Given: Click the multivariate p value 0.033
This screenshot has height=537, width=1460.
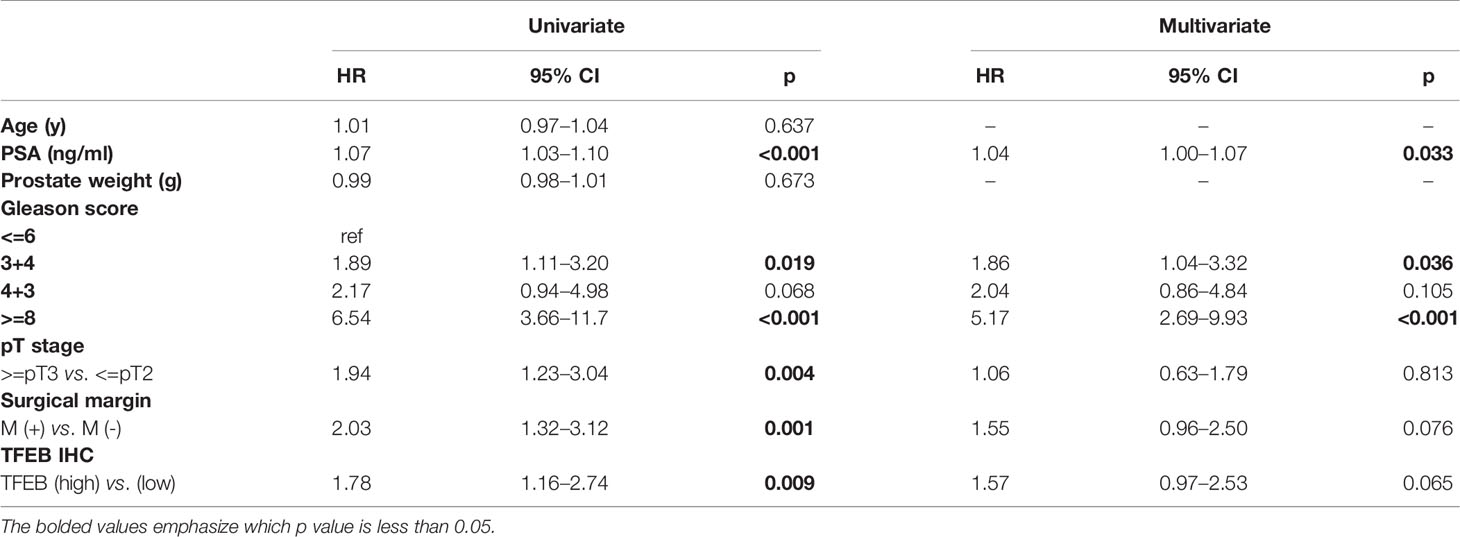Looking at the screenshot, I should click(x=1430, y=155).
